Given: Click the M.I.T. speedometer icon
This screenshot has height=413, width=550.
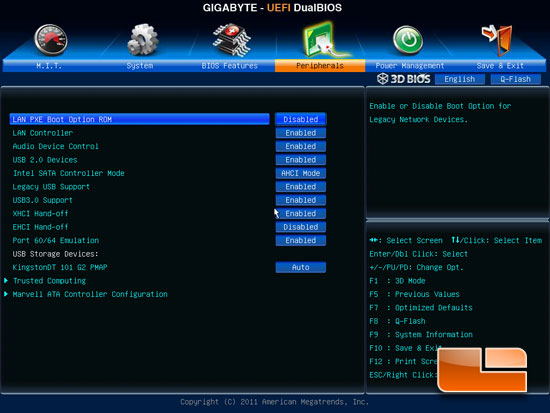Looking at the screenshot, I should click(x=51, y=40).
